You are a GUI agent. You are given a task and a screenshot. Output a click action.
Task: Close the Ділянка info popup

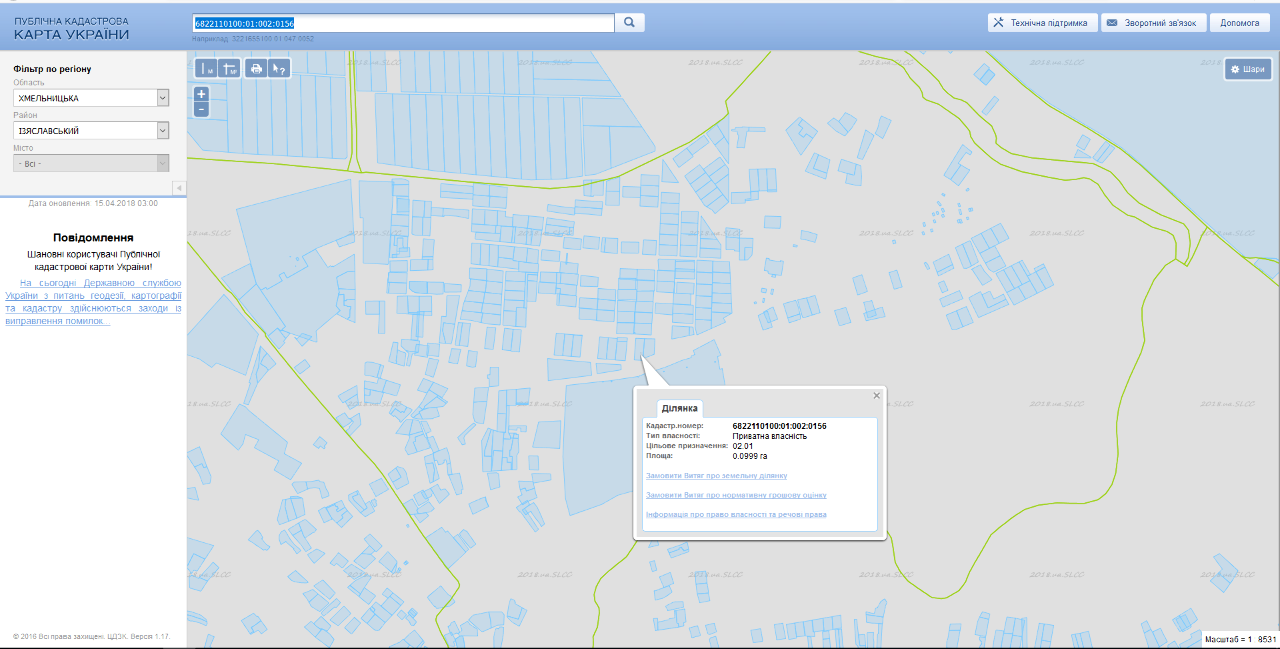click(x=877, y=395)
